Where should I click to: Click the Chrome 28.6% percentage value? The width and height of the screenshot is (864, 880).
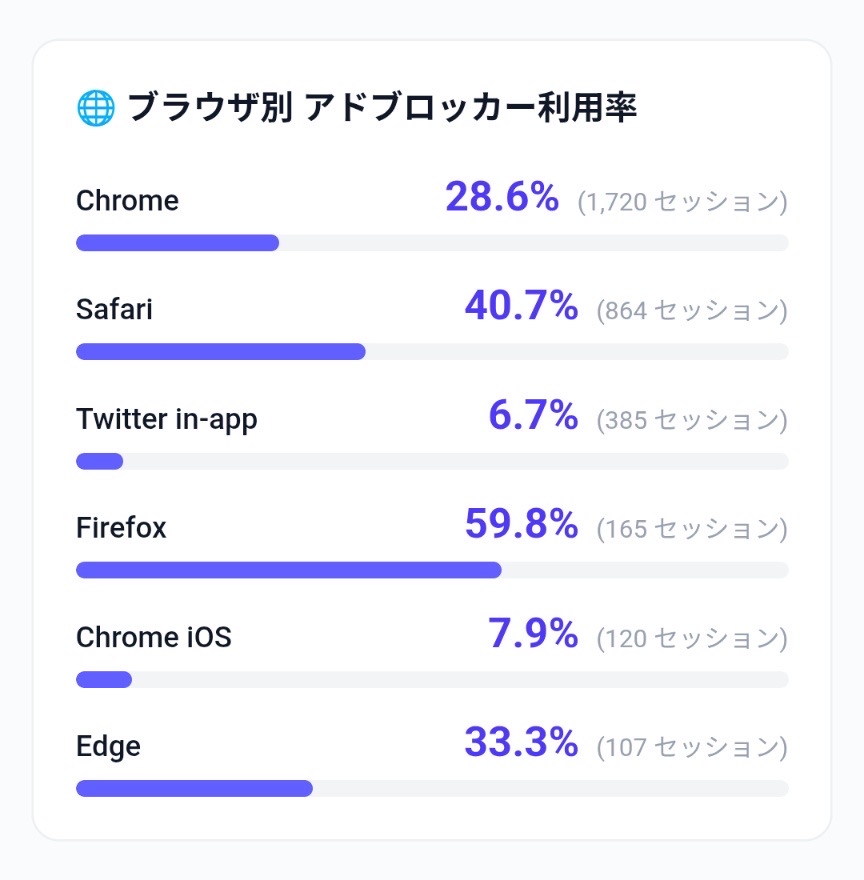(x=501, y=197)
